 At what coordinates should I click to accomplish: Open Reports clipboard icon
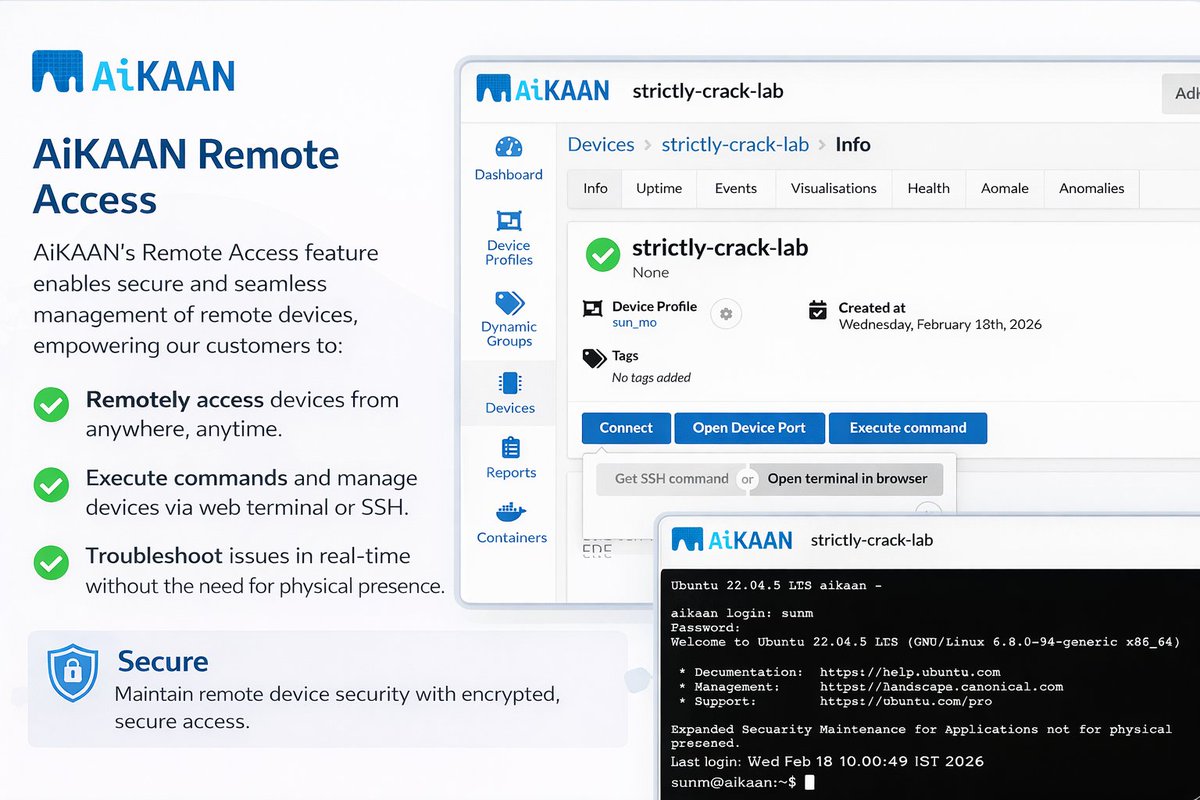pos(510,447)
